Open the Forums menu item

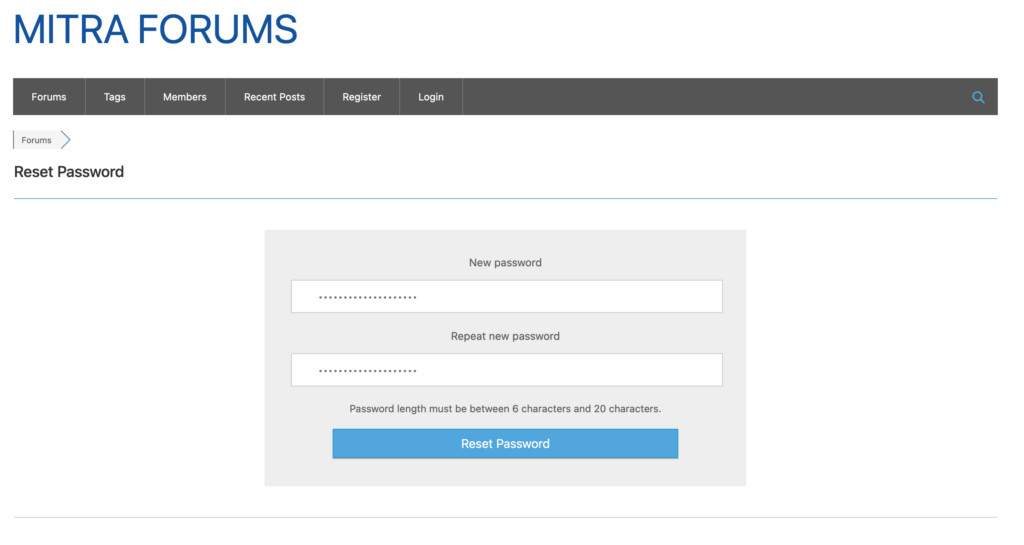49,97
